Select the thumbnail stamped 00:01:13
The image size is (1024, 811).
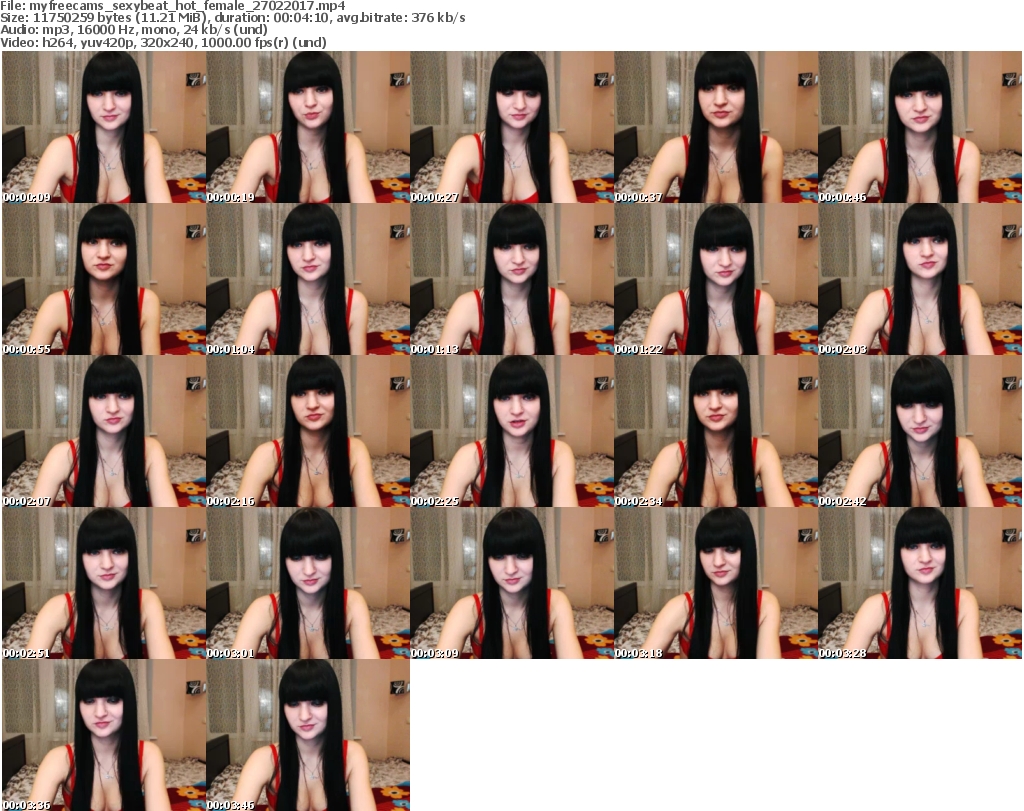point(511,279)
